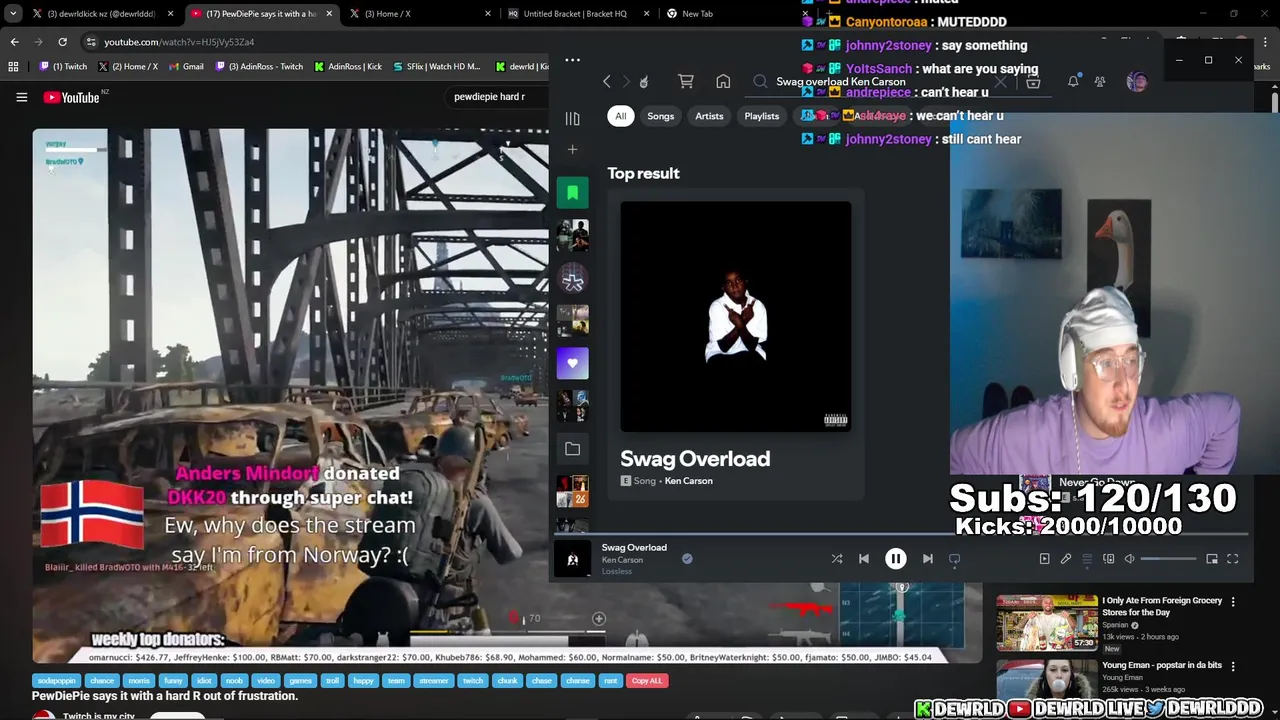Open the Swag Overload album cover
This screenshot has height=720, width=1280.
pyautogui.click(x=736, y=317)
